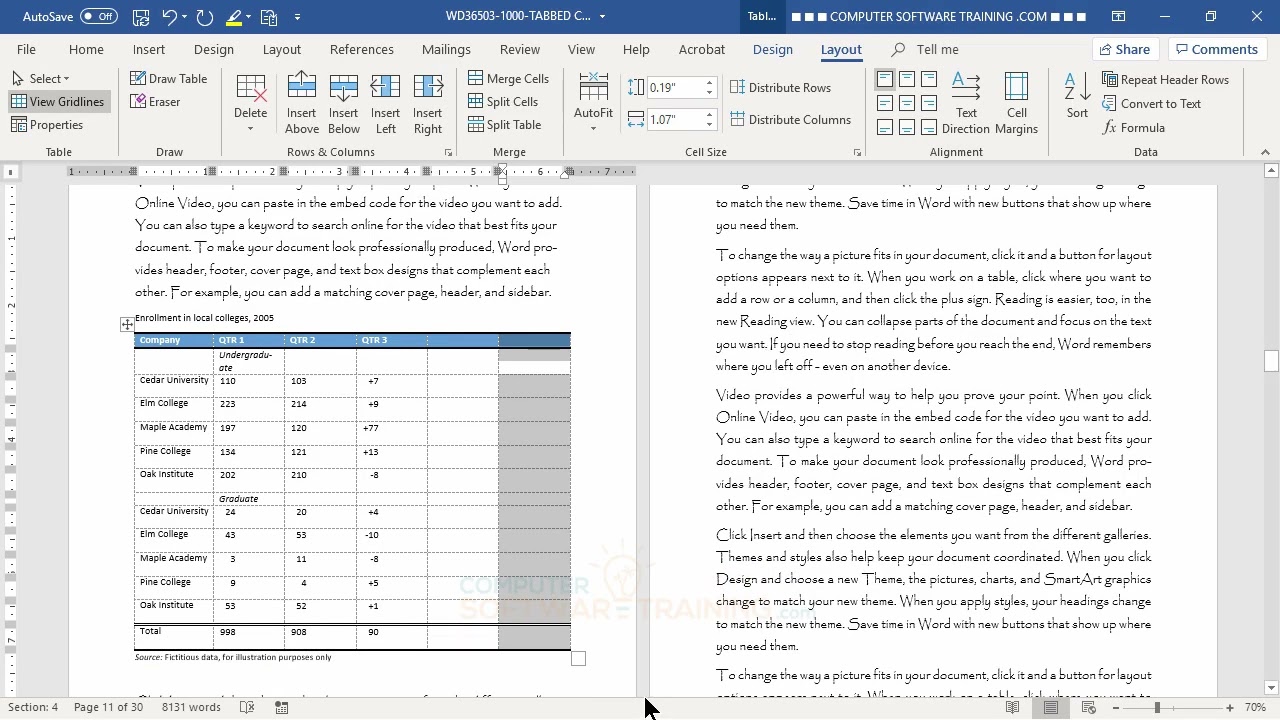Viewport: 1280px width, 720px height.
Task: Click the table move handle
Action: (127, 324)
